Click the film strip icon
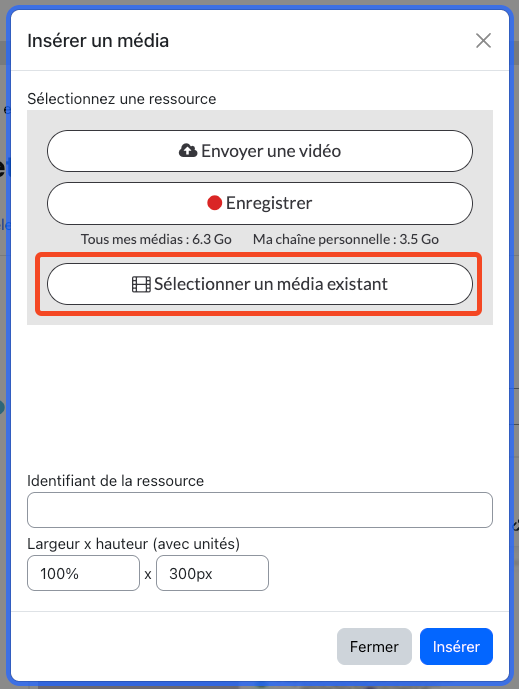Viewport: 519px width, 689px height. (141, 284)
